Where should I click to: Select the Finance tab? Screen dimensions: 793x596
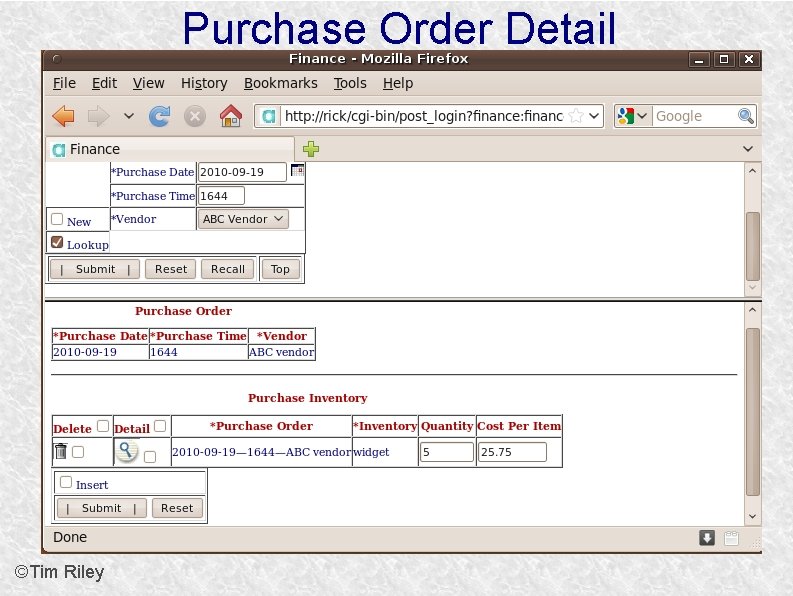(170, 149)
